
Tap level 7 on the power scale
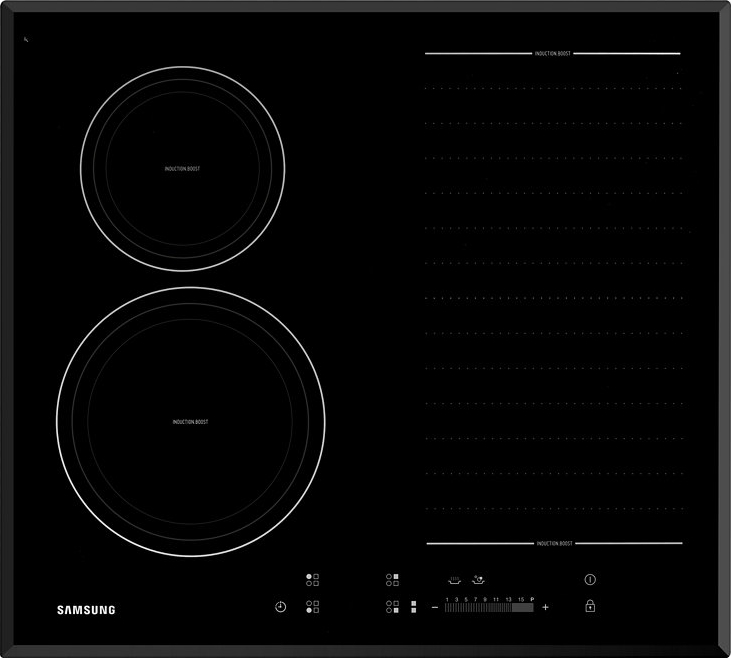[476, 599]
